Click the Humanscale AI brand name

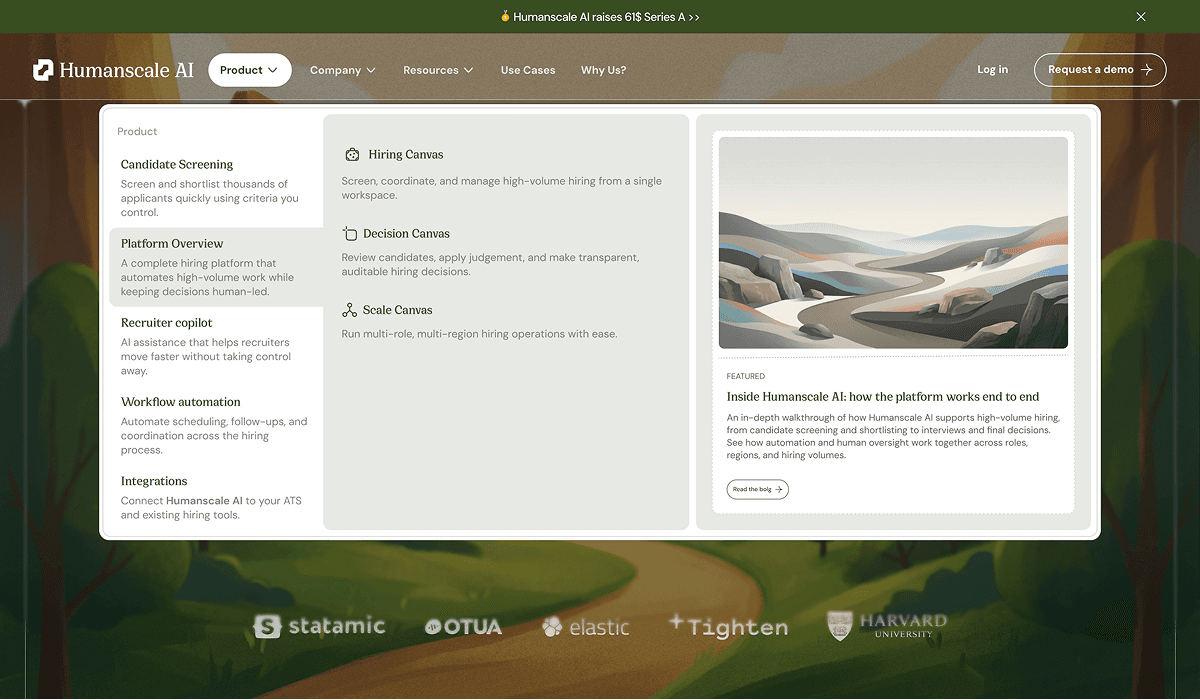point(126,70)
